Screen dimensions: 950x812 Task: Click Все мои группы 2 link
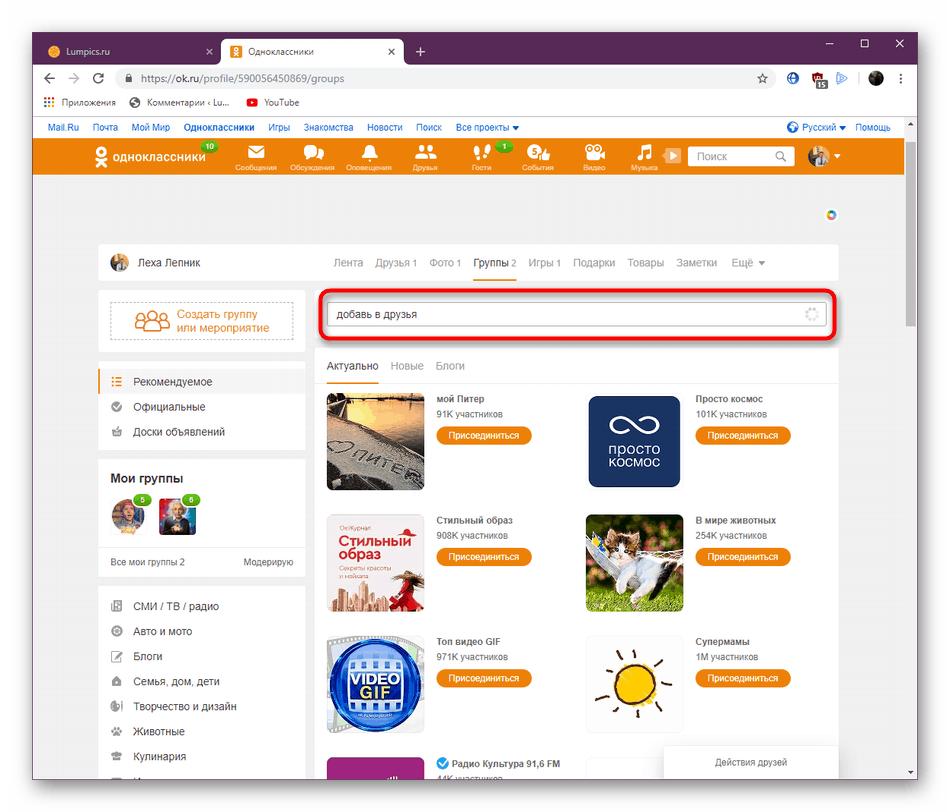tap(147, 562)
